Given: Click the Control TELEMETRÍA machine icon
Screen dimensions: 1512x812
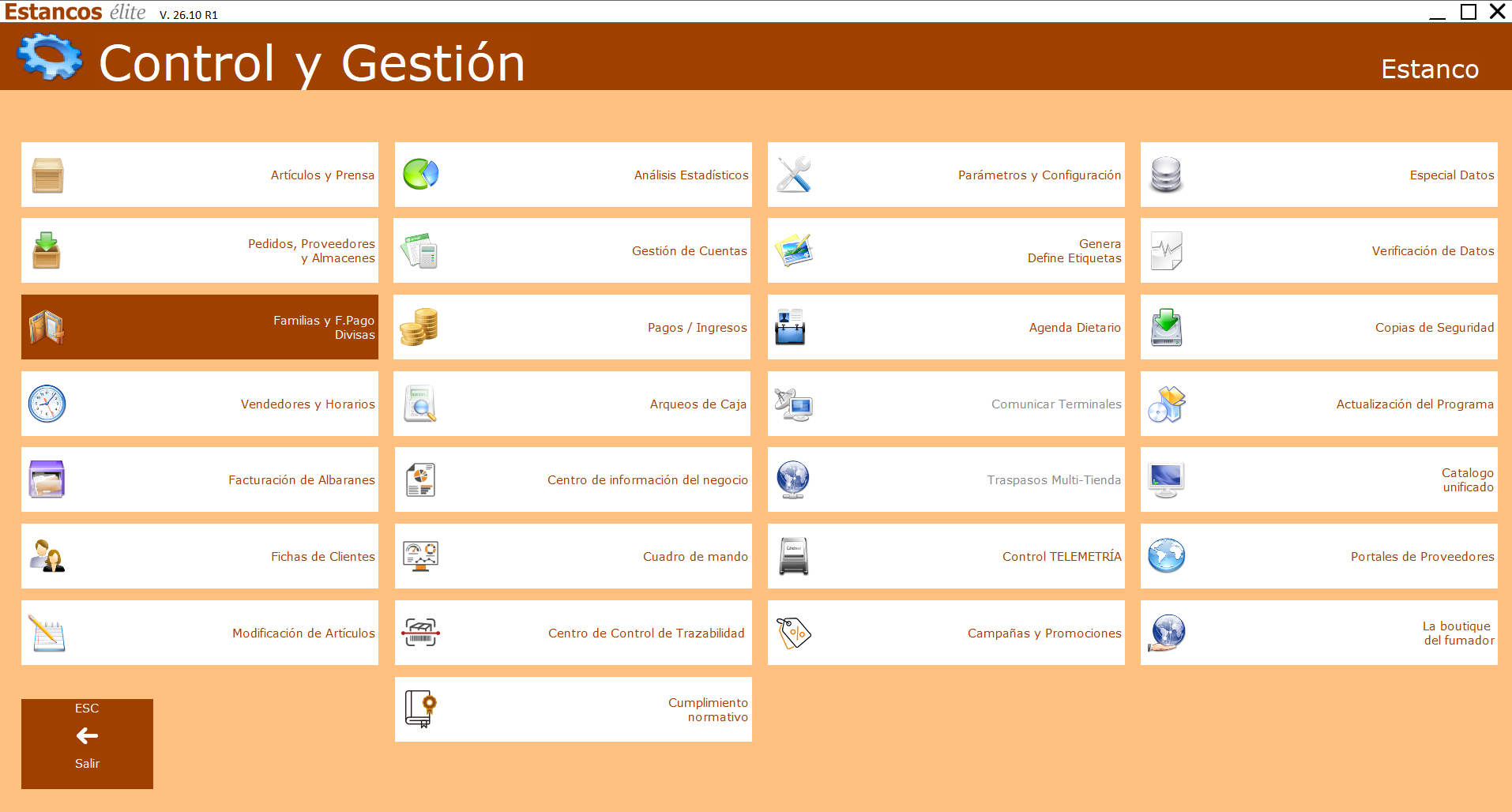Looking at the screenshot, I should click(x=794, y=556).
